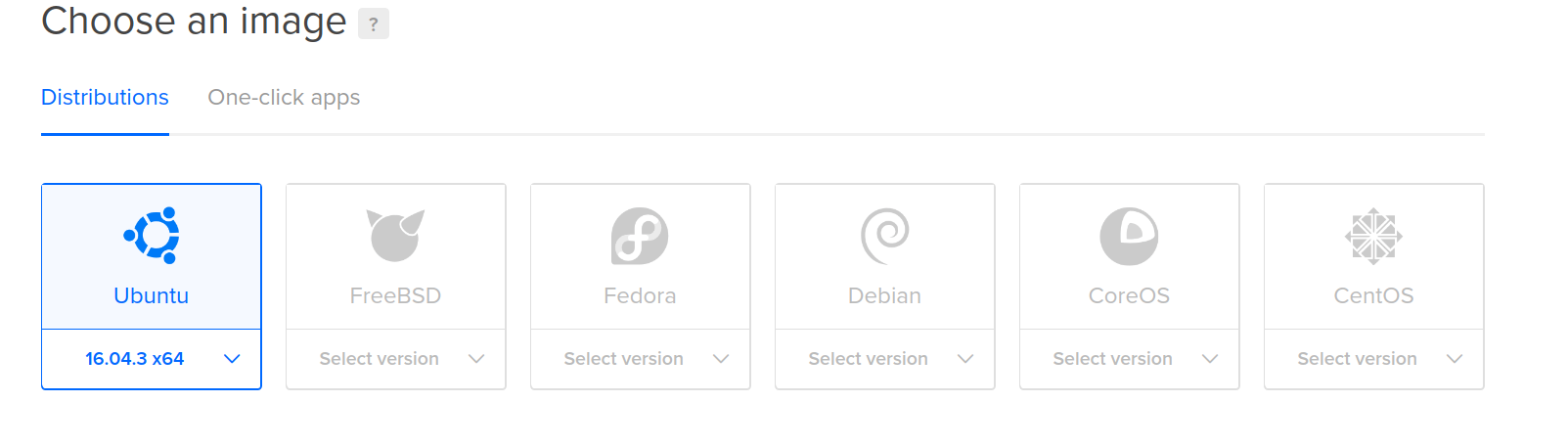Open the Ubuntu 16.04.3 x64 version dropdown
This screenshot has height=447, width=1568.
click(x=152, y=359)
